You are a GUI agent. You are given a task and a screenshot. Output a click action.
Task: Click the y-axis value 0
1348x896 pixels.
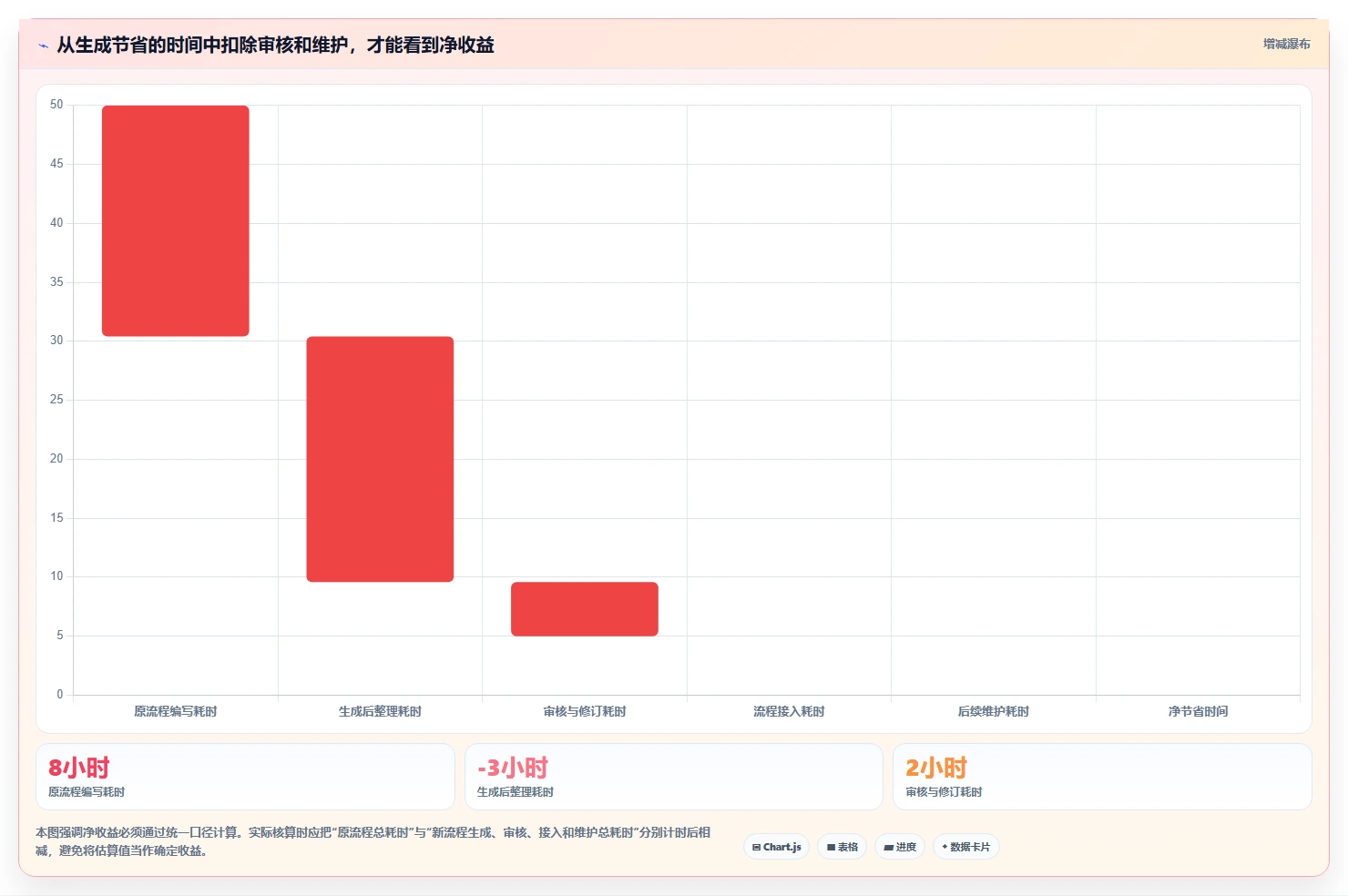(60, 695)
